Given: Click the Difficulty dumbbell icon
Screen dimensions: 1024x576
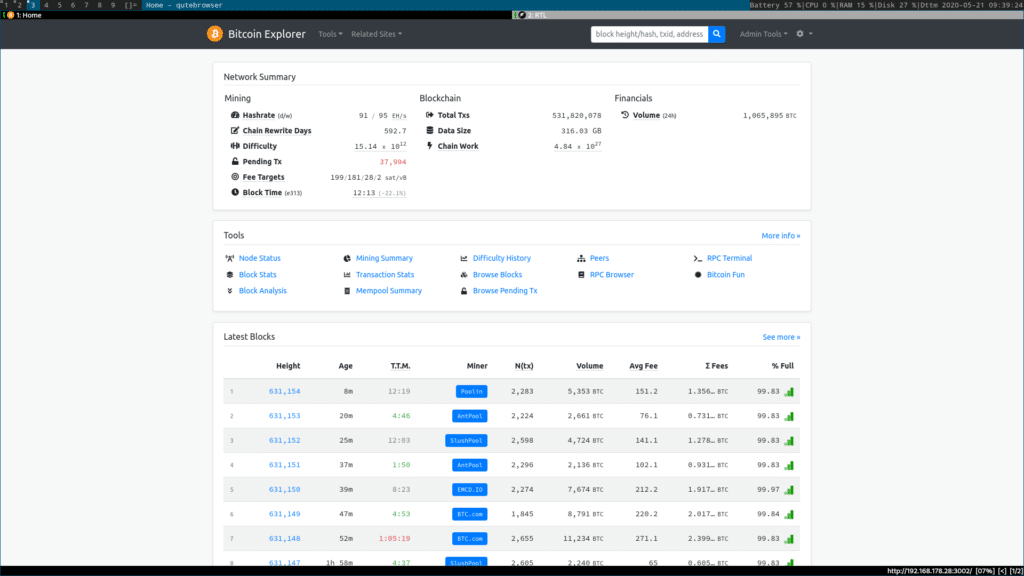Looking at the screenshot, I should click(x=235, y=146).
